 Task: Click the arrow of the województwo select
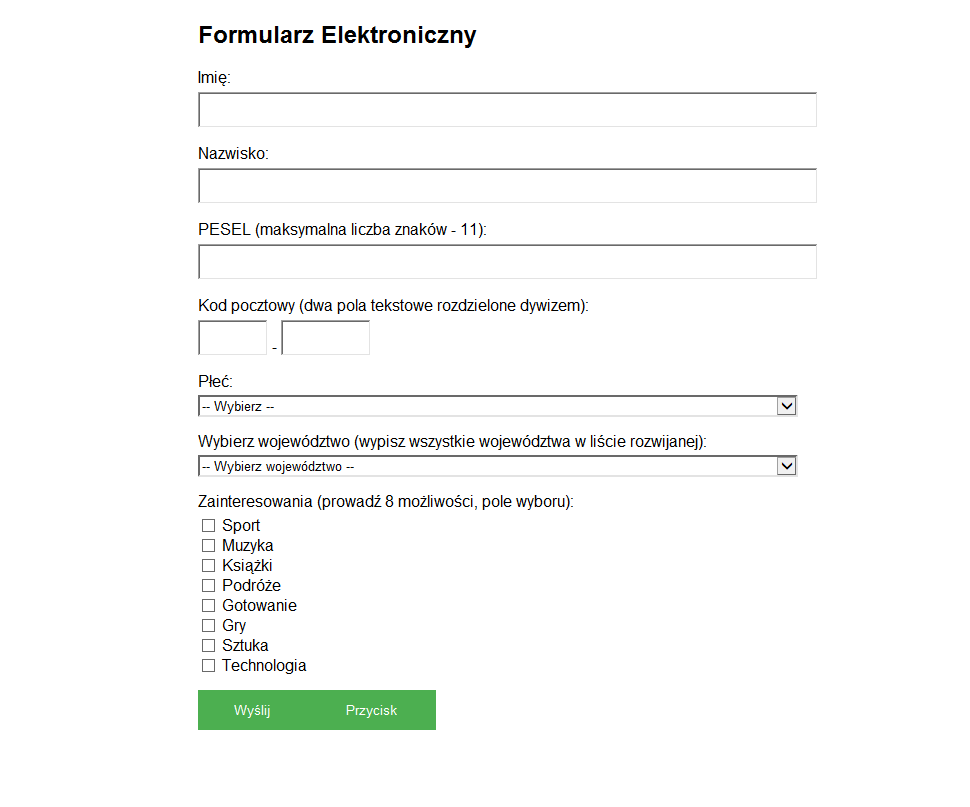tap(786, 466)
